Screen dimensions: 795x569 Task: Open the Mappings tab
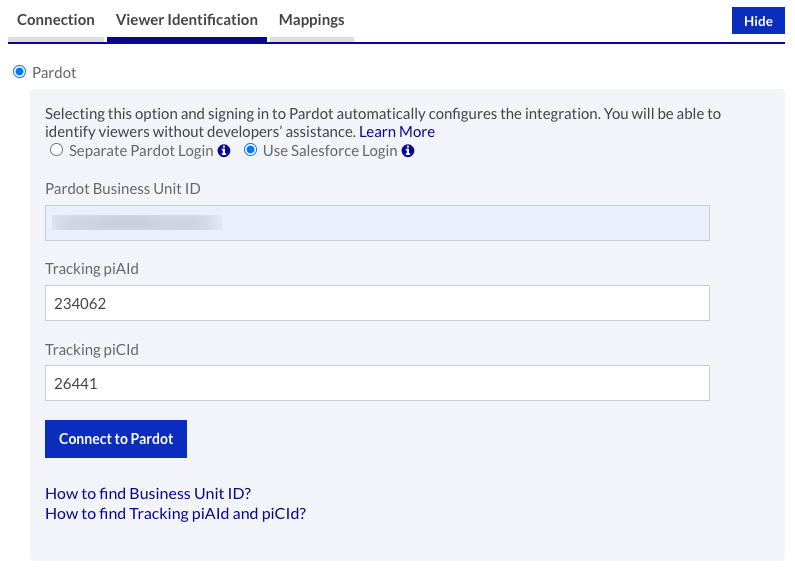click(x=311, y=20)
